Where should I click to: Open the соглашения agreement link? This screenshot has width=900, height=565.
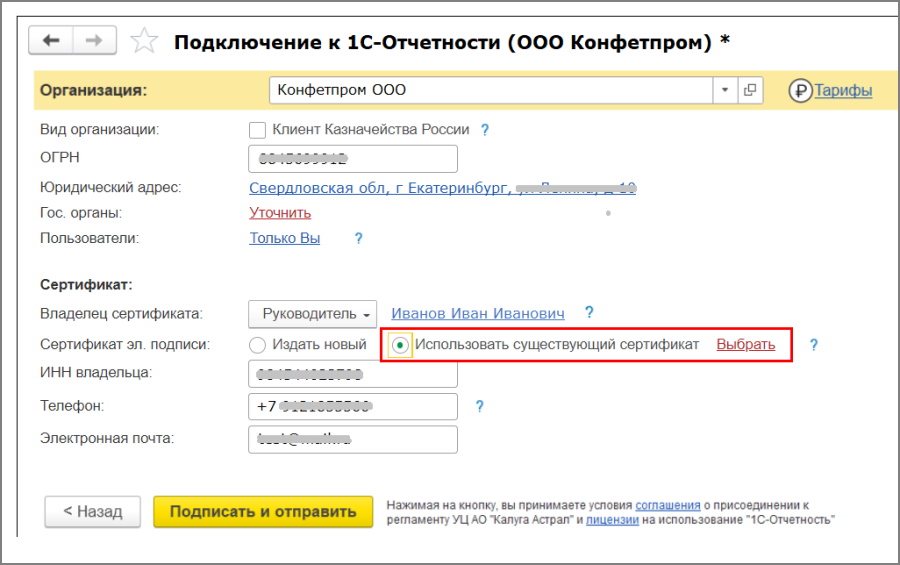[668, 505]
